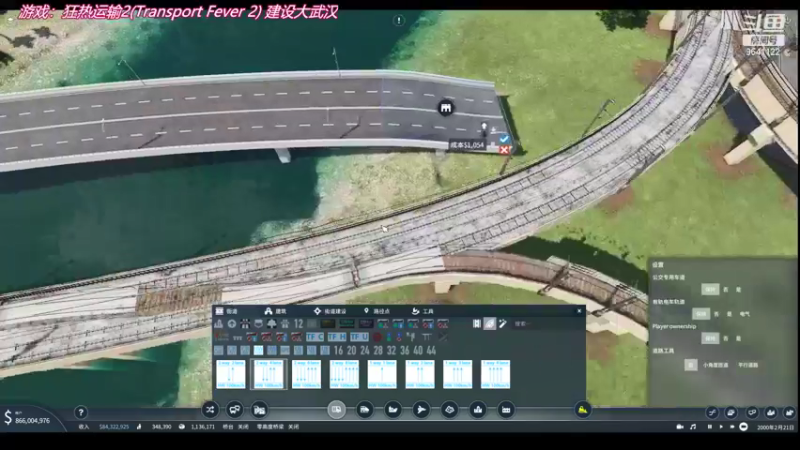Set tram track option to 保持
The width and height of the screenshot is (800, 450).
701,314
